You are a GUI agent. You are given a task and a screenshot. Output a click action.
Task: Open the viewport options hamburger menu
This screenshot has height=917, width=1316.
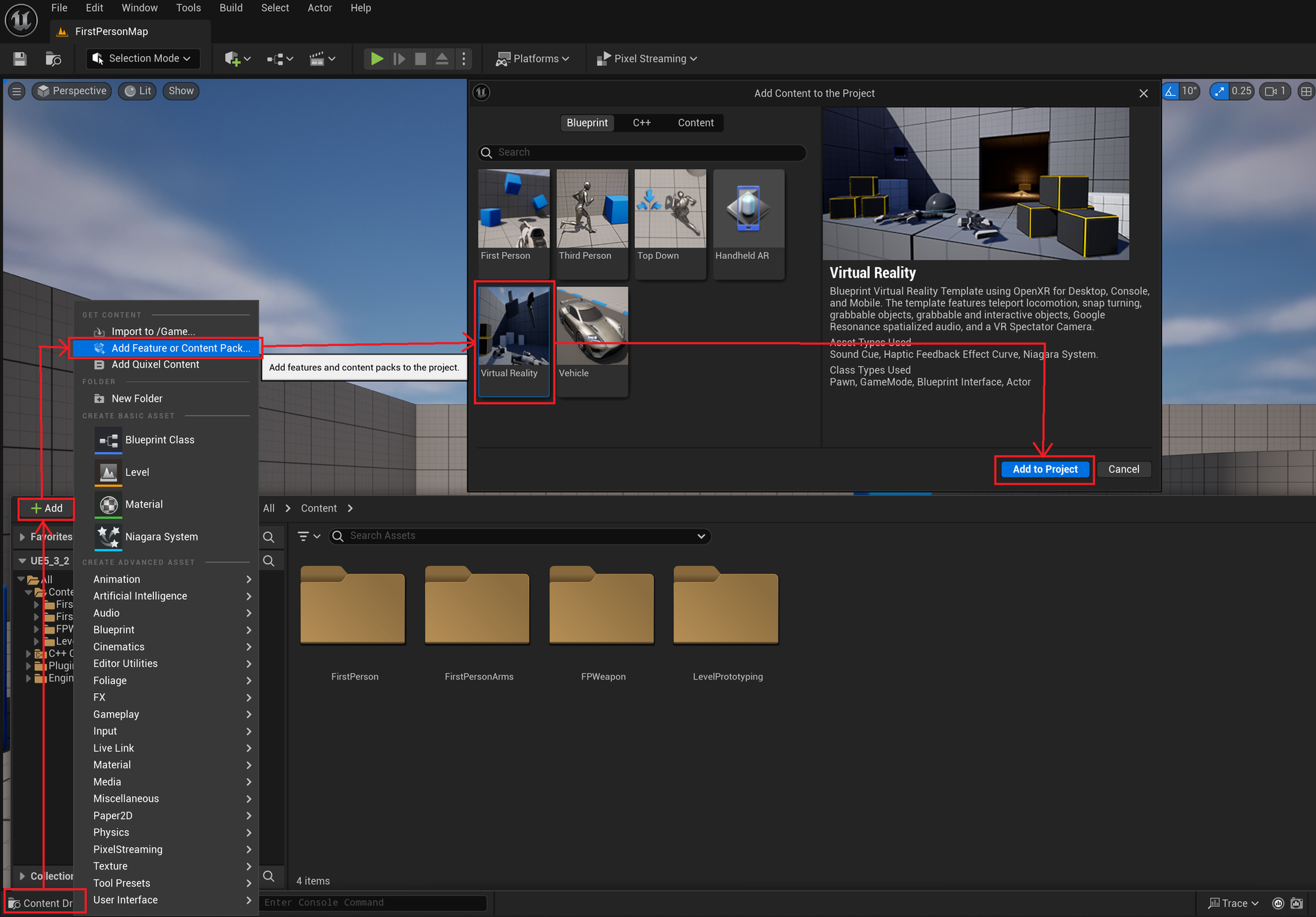click(x=17, y=91)
